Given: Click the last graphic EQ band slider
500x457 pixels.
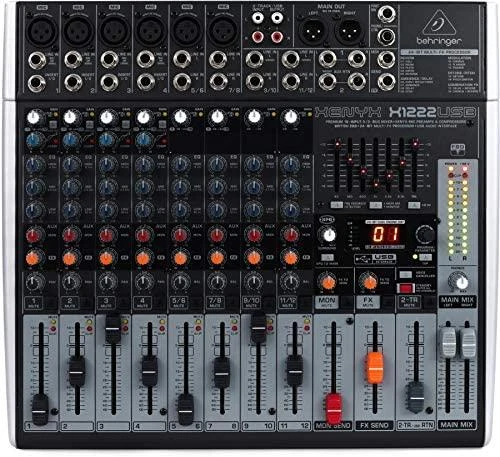Looking at the screenshot, I should pyautogui.click(x=415, y=144).
